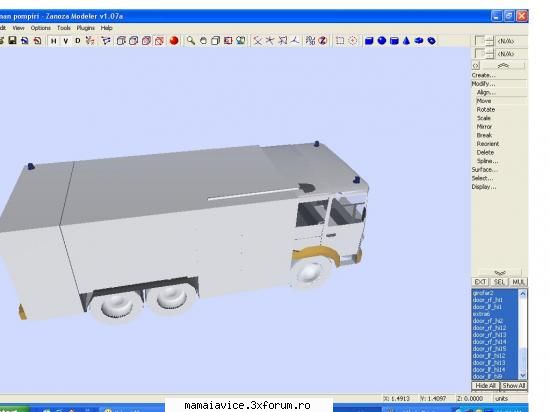Toggle the H axis button

[x=54, y=41]
